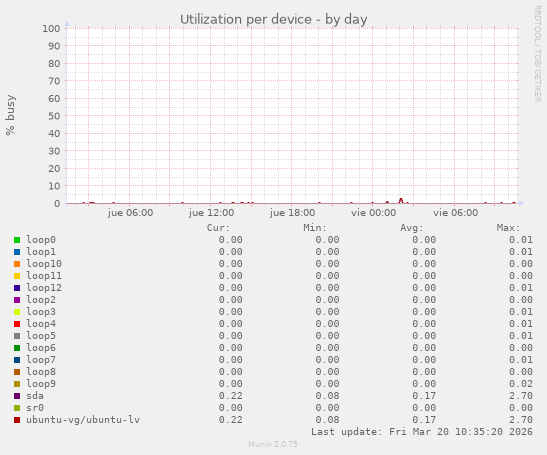Click the 'Munin 2.0.75' version text
547x455 pixels.
[273, 444]
